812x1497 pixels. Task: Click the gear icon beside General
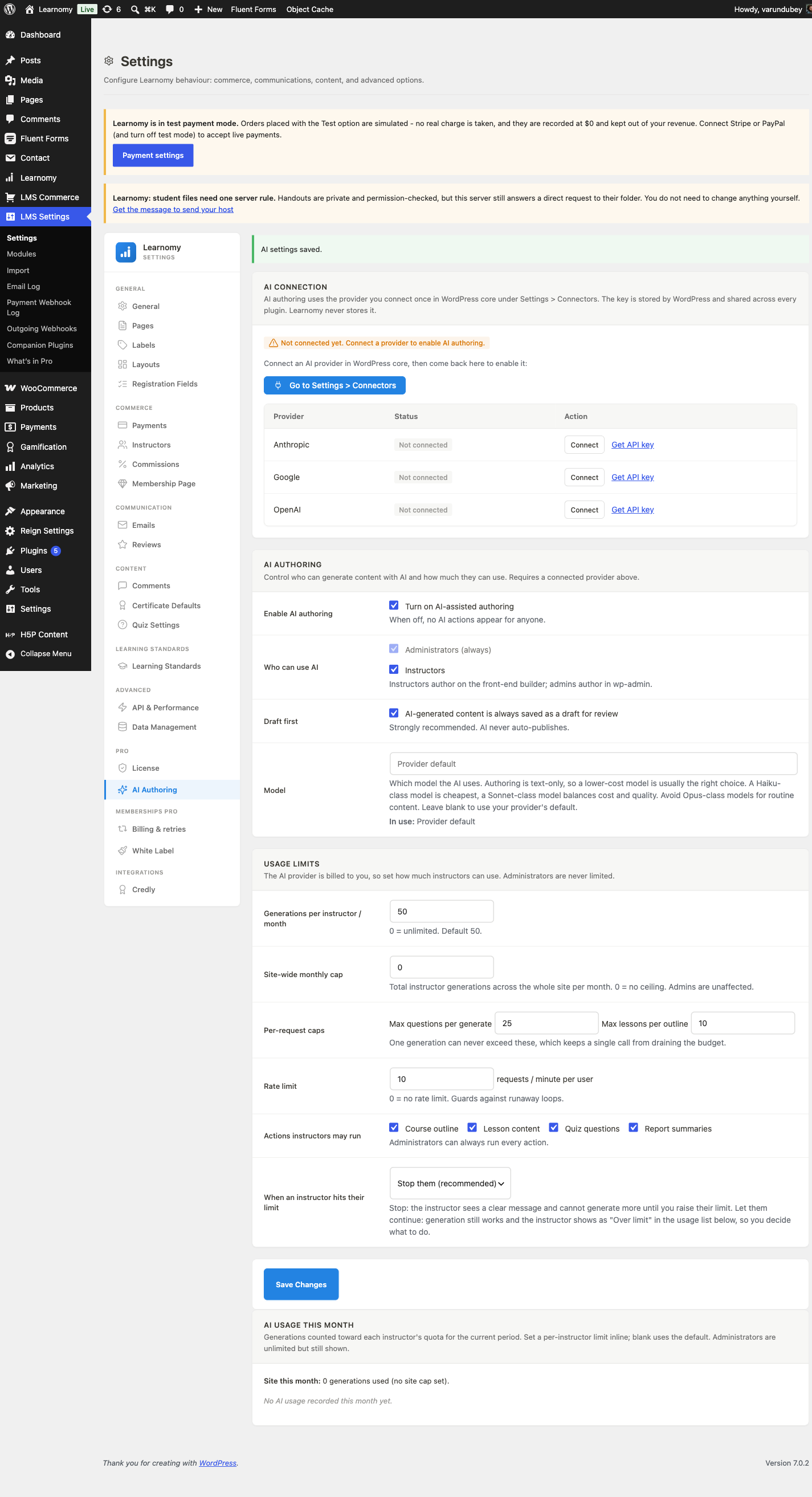click(x=123, y=306)
